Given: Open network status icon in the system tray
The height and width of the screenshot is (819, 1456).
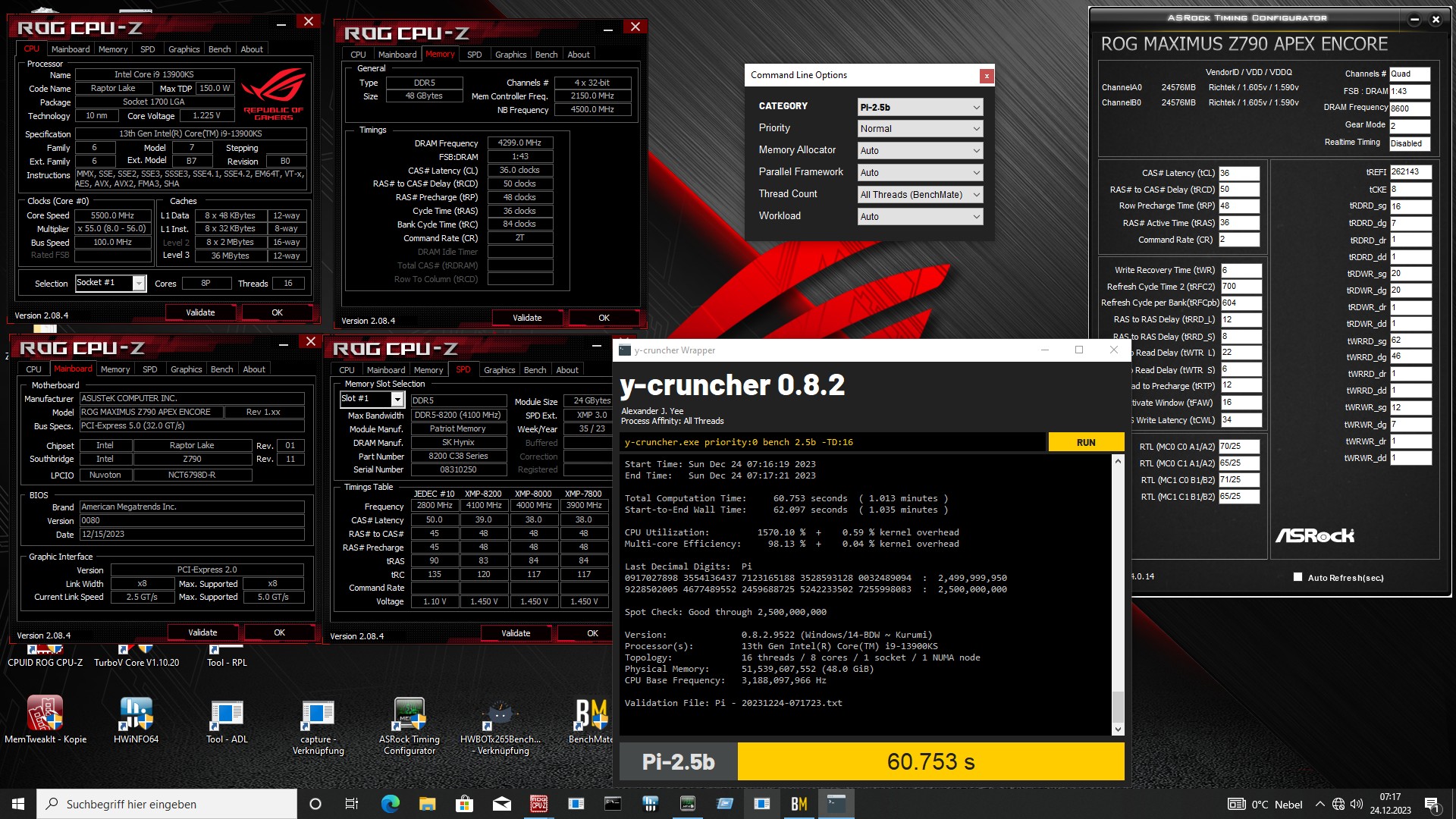Looking at the screenshot, I should tap(1338, 805).
